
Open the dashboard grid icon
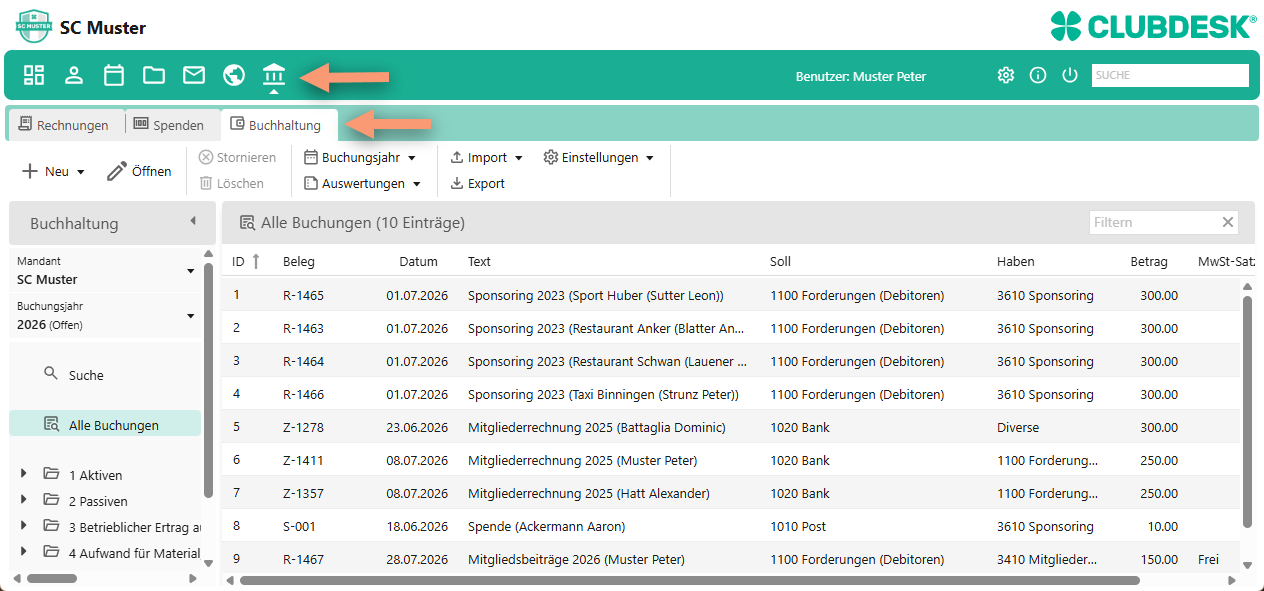[34, 75]
